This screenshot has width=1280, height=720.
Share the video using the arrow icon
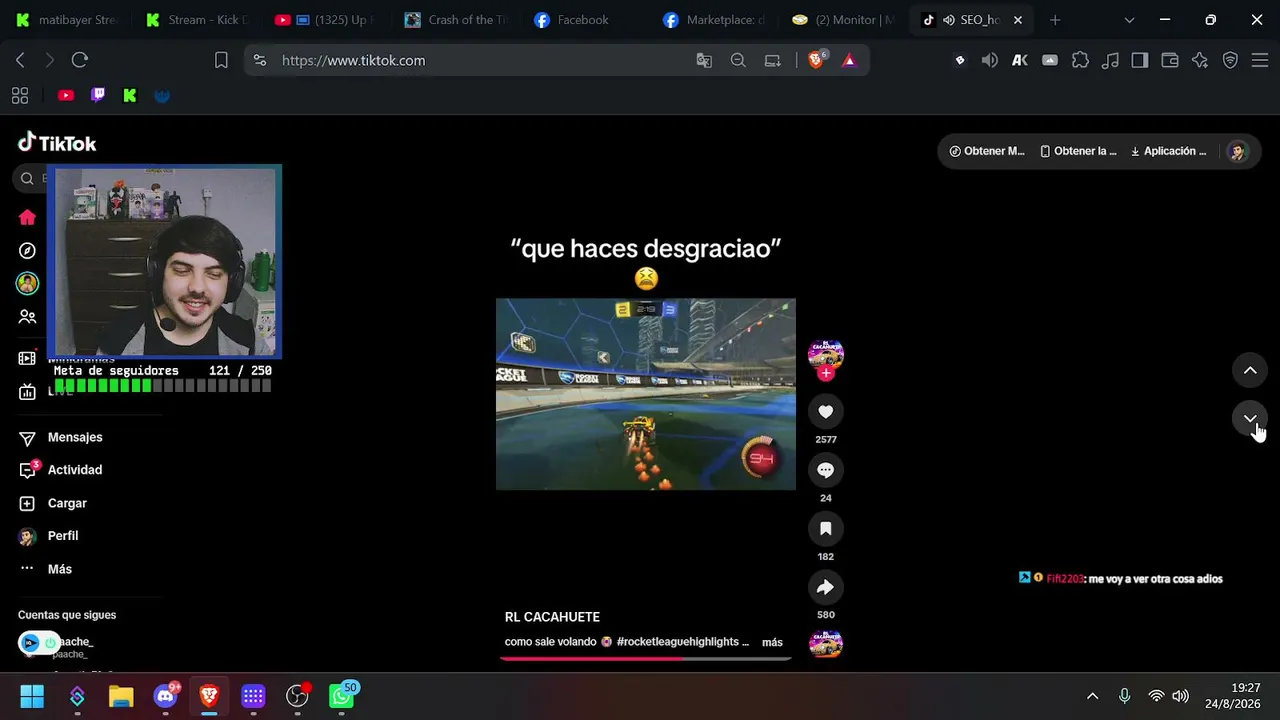(825, 587)
